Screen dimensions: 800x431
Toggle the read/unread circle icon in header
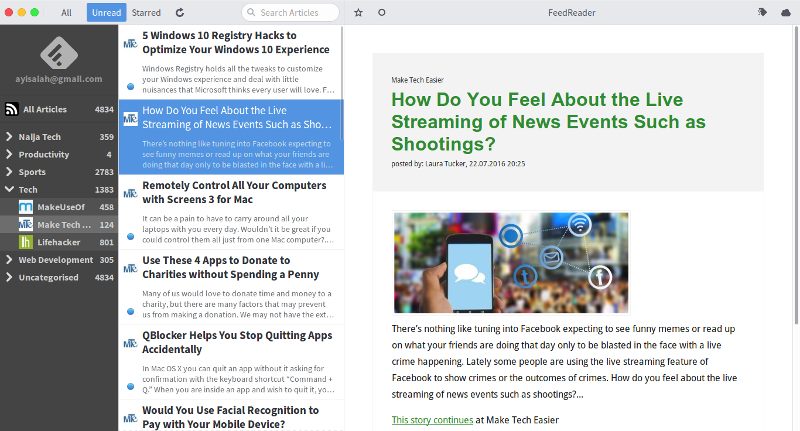click(x=382, y=13)
